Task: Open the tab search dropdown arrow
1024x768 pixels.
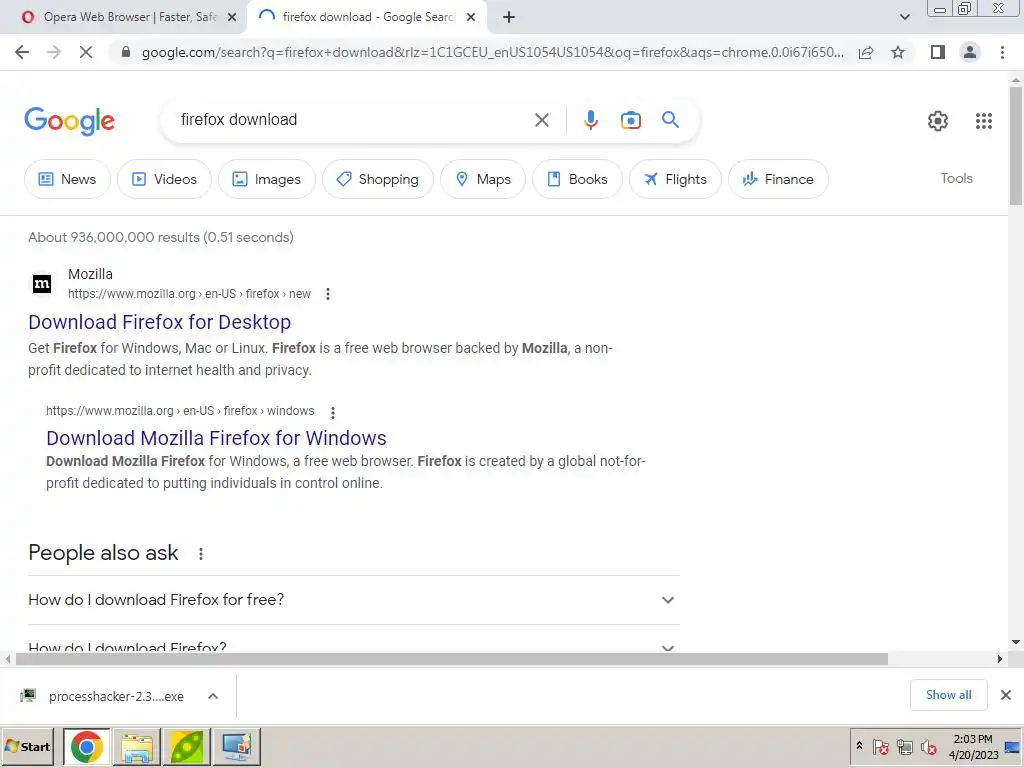Action: [904, 17]
